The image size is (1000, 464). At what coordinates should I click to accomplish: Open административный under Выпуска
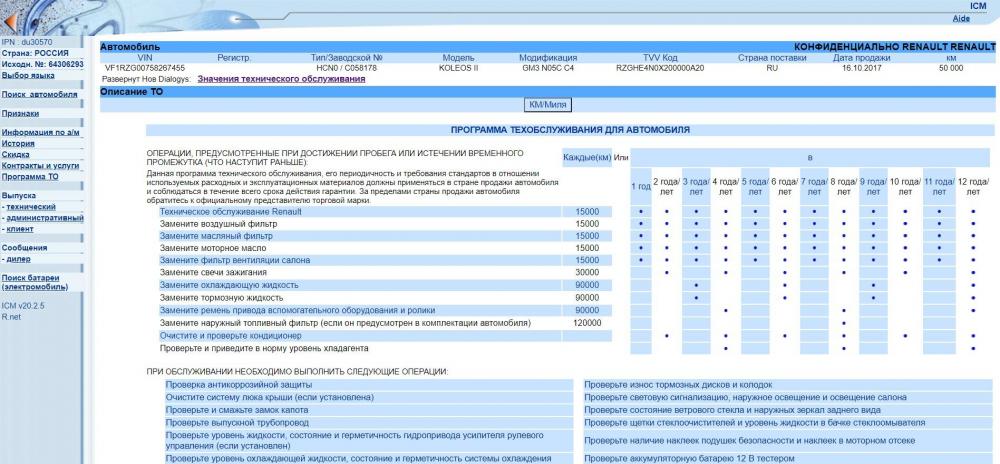tap(45, 218)
